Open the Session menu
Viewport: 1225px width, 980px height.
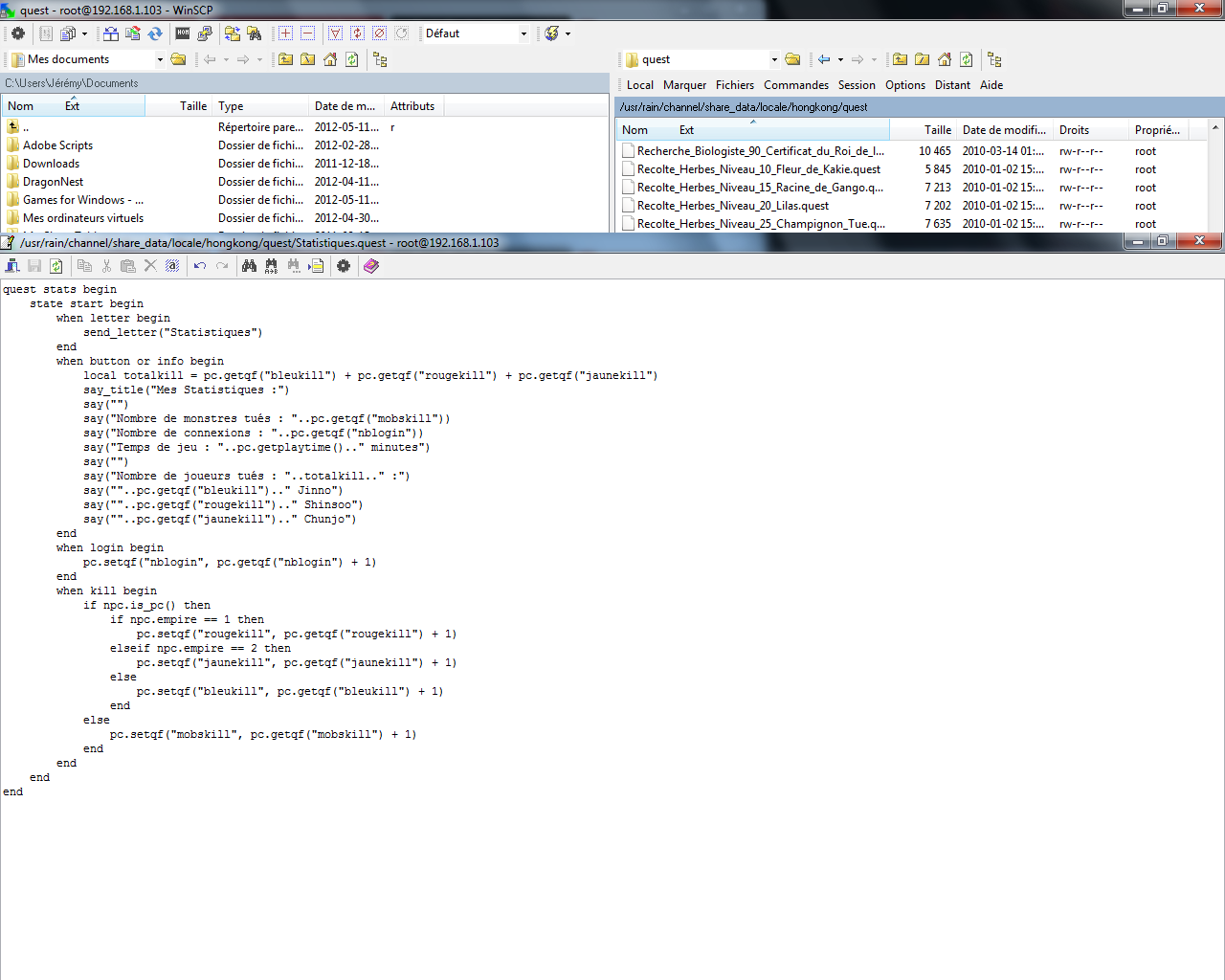pyautogui.click(x=857, y=85)
